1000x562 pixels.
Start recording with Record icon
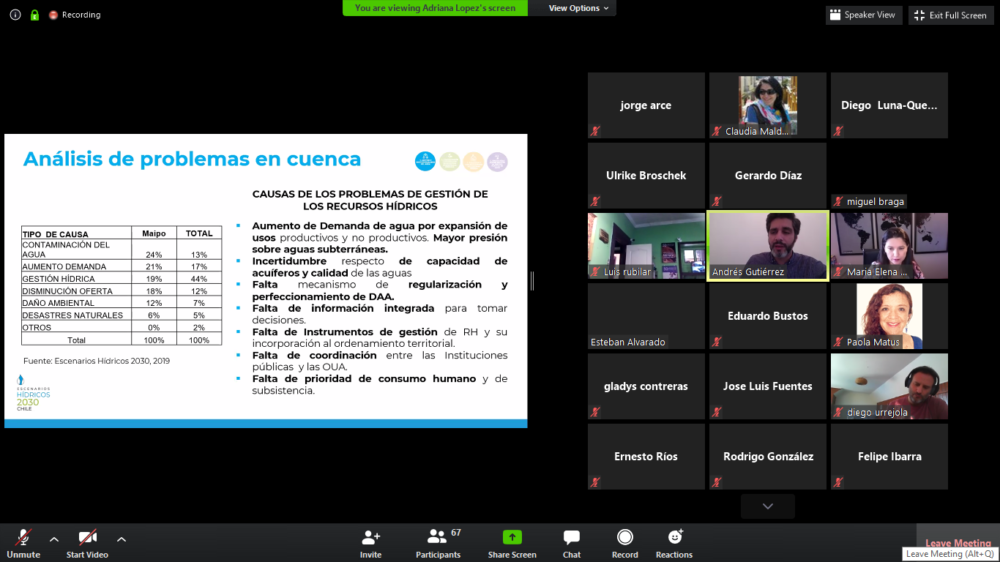click(x=625, y=539)
